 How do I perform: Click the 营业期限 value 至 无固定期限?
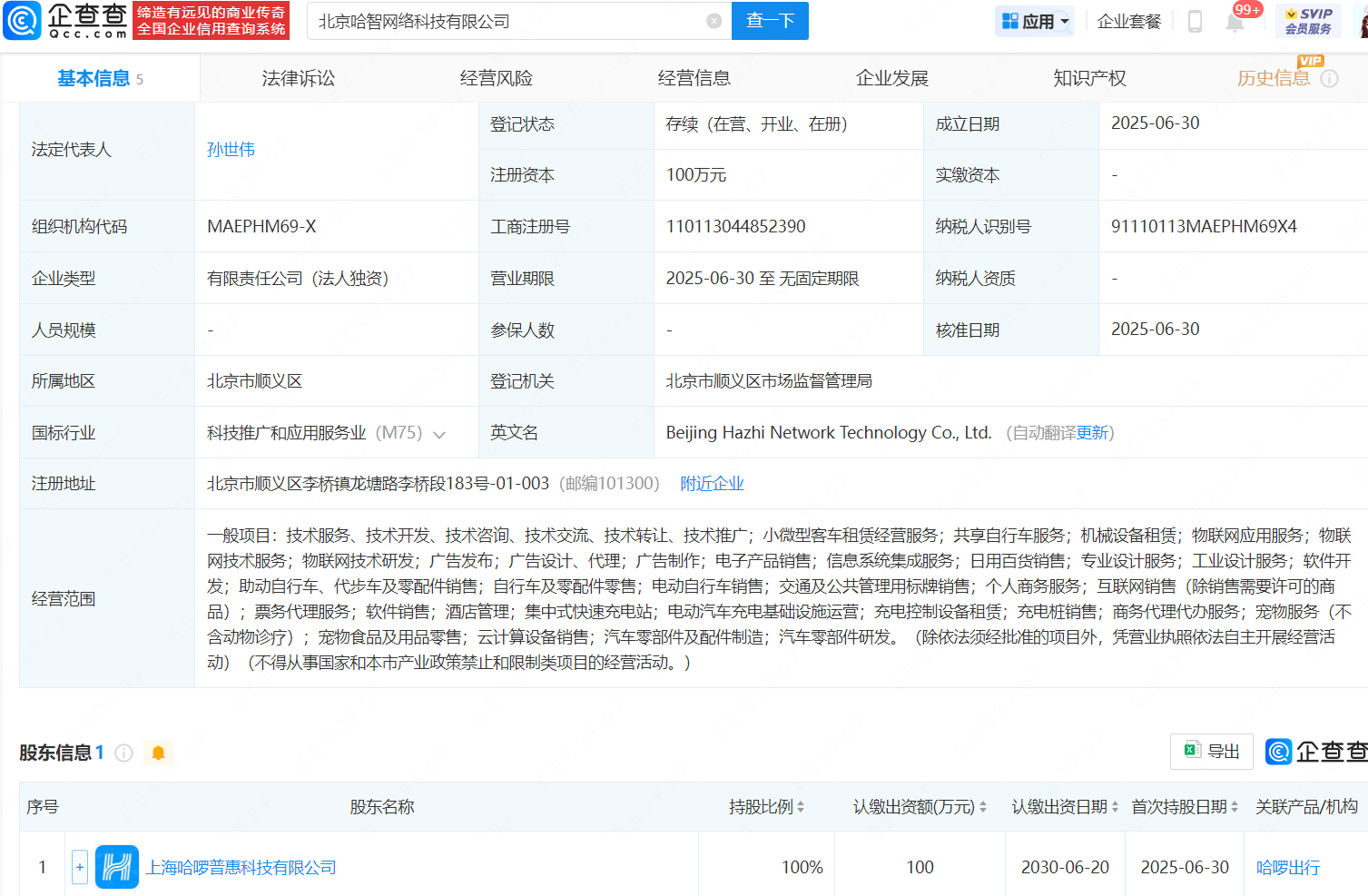point(763,279)
